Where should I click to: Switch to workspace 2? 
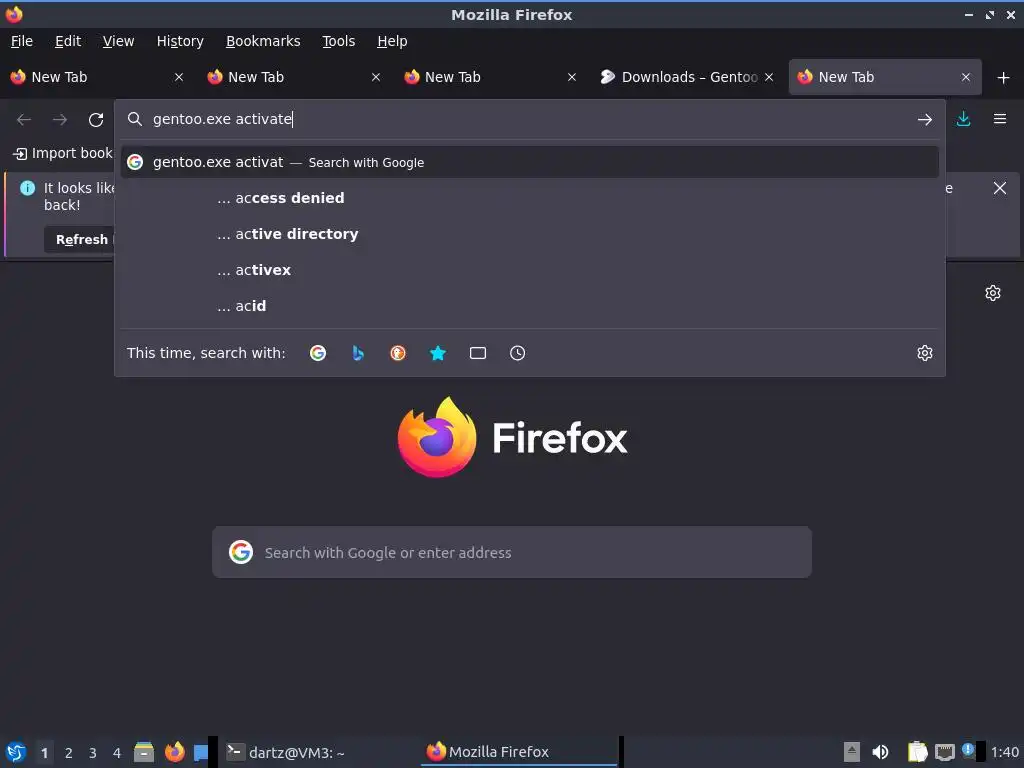[69, 753]
